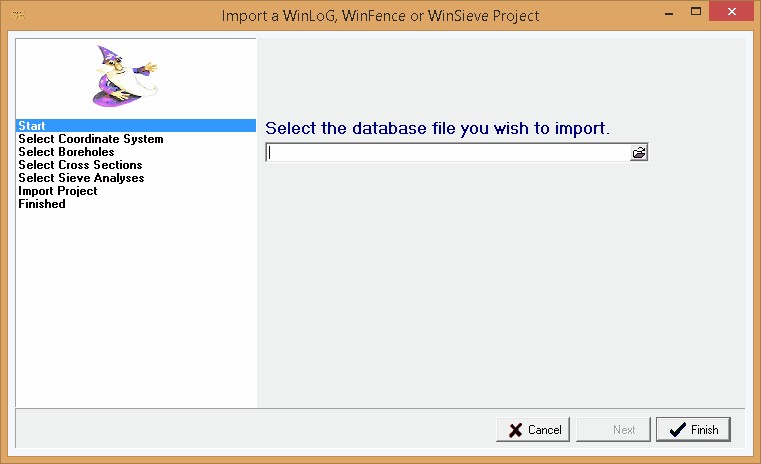The width and height of the screenshot is (761, 464).
Task: Click the application icon in the title bar
Action: 19,16
